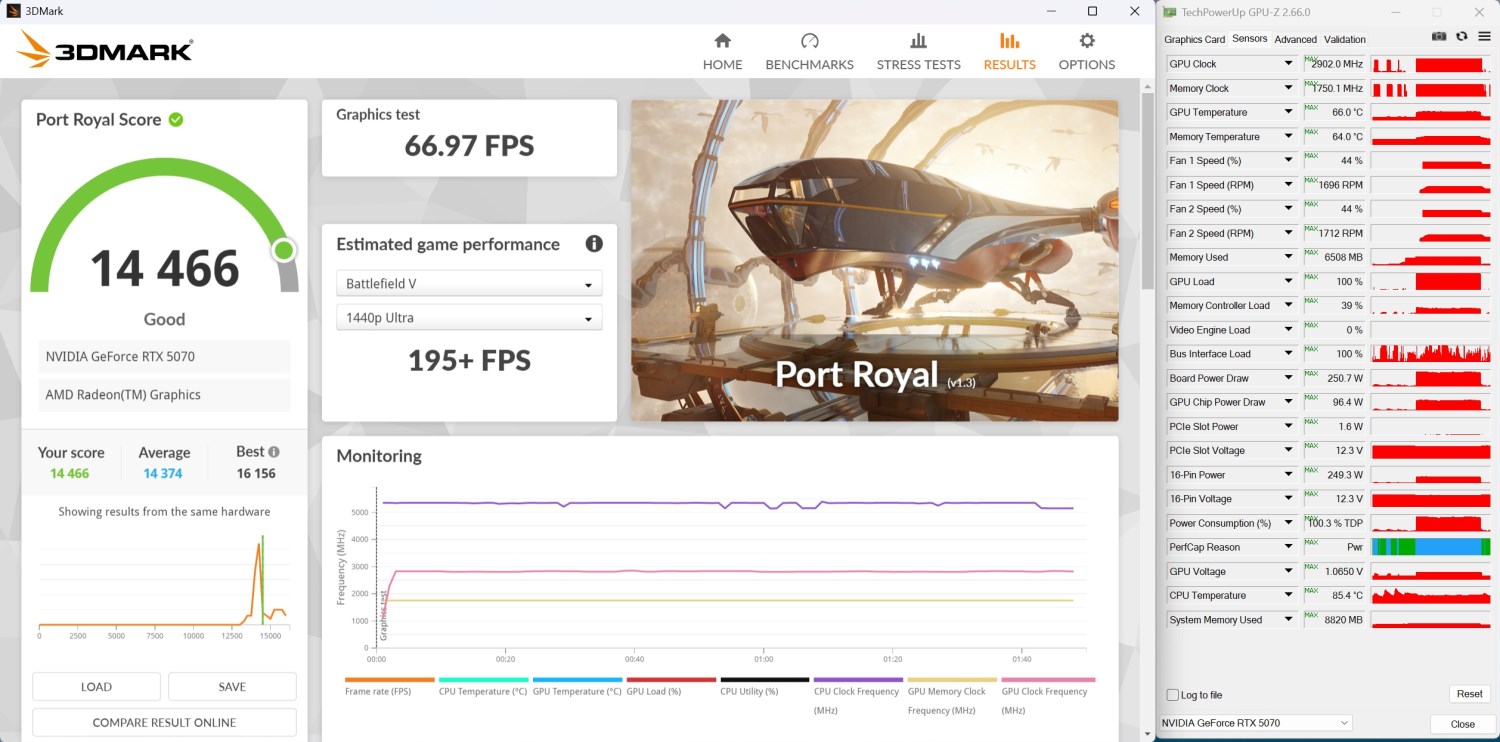Click GPU-Z refresh icon
The height and width of the screenshot is (742, 1500).
click(1462, 37)
